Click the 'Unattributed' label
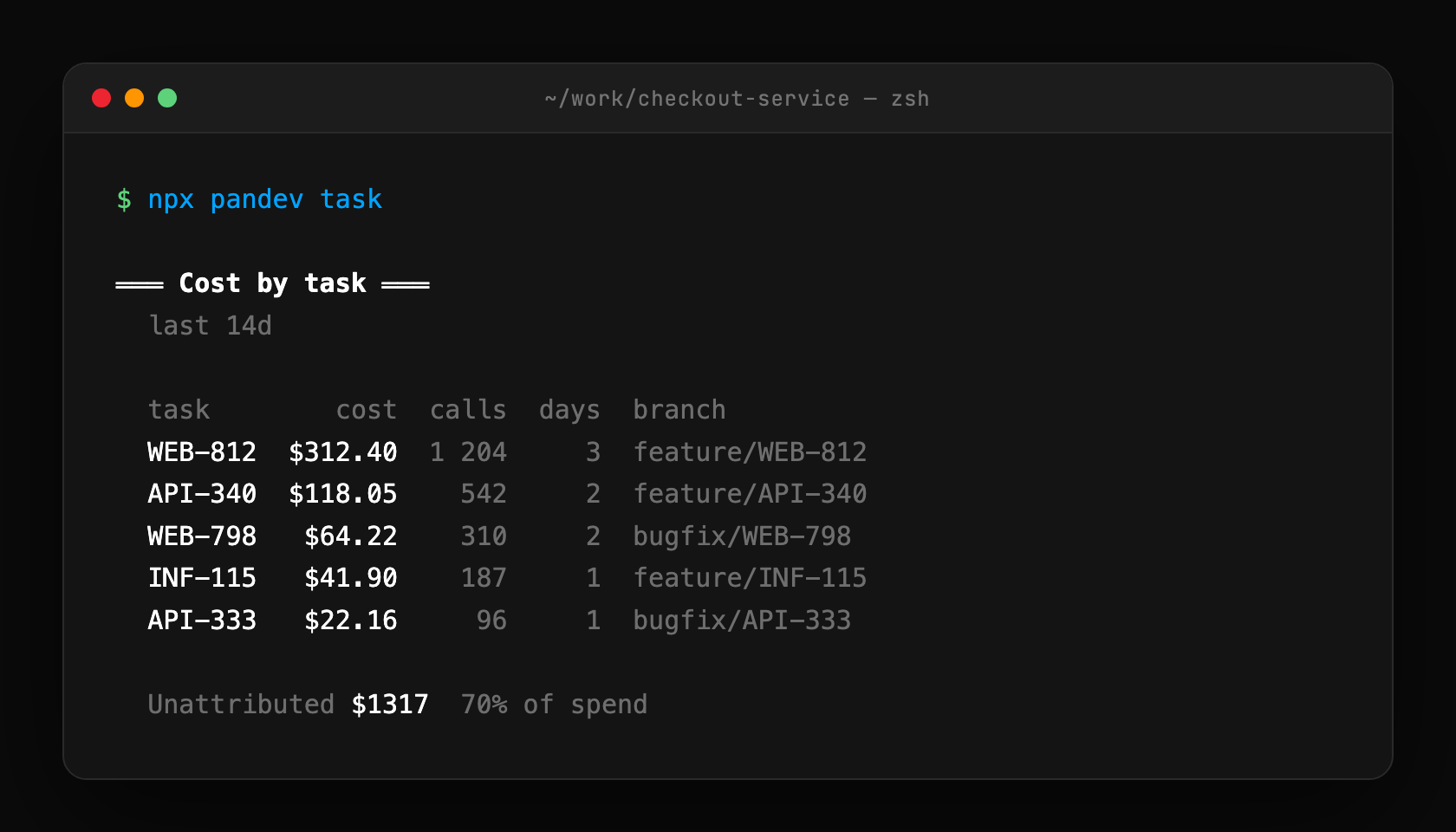This screenshot has height=832, width=1456. point(241,705)
